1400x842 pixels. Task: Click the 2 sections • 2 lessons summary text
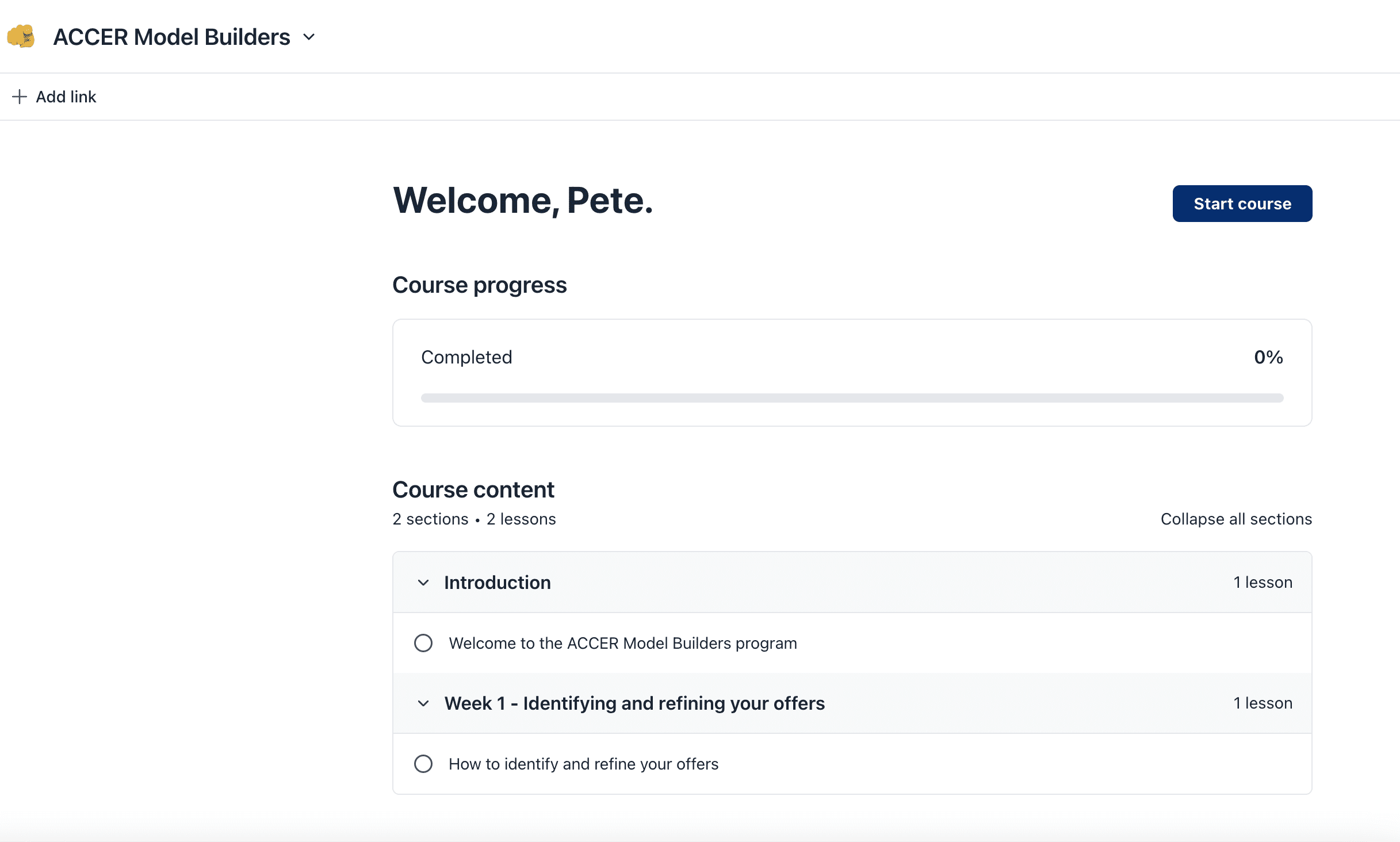tap(474, 519)
